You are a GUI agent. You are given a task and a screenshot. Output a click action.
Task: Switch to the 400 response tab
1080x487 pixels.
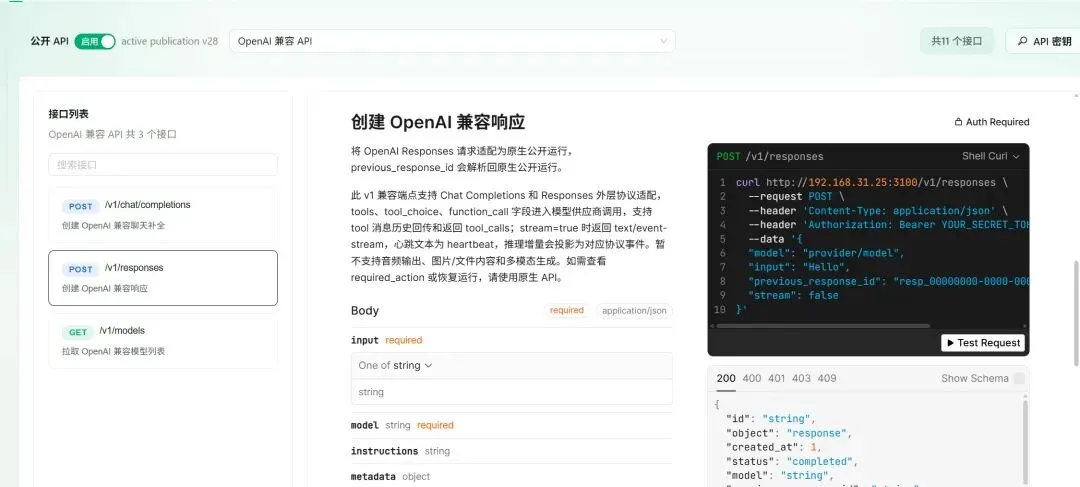click(x=752, y=378)
